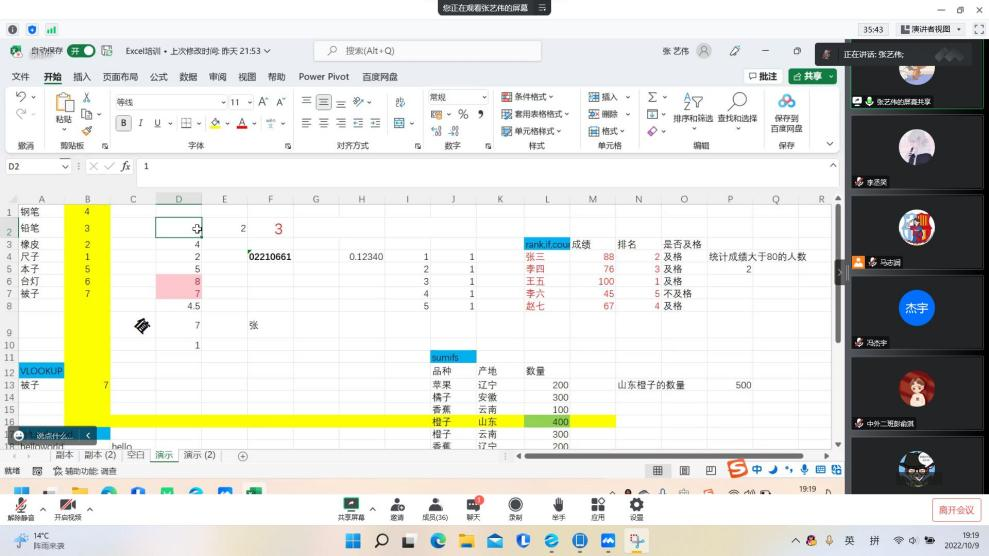Click the percent style icon
The width and height of the screenshot is (989, 556).
(x=462, y=115)
